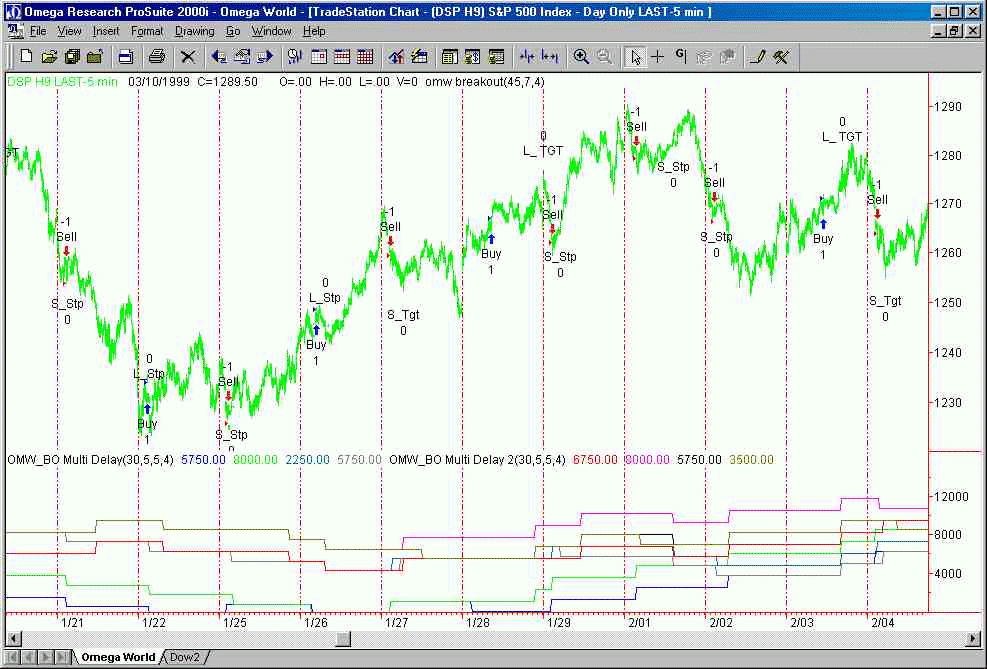Click the horizontal scrollbar thumb
Screen dimensions: 987x669
(x=343, y=639)
